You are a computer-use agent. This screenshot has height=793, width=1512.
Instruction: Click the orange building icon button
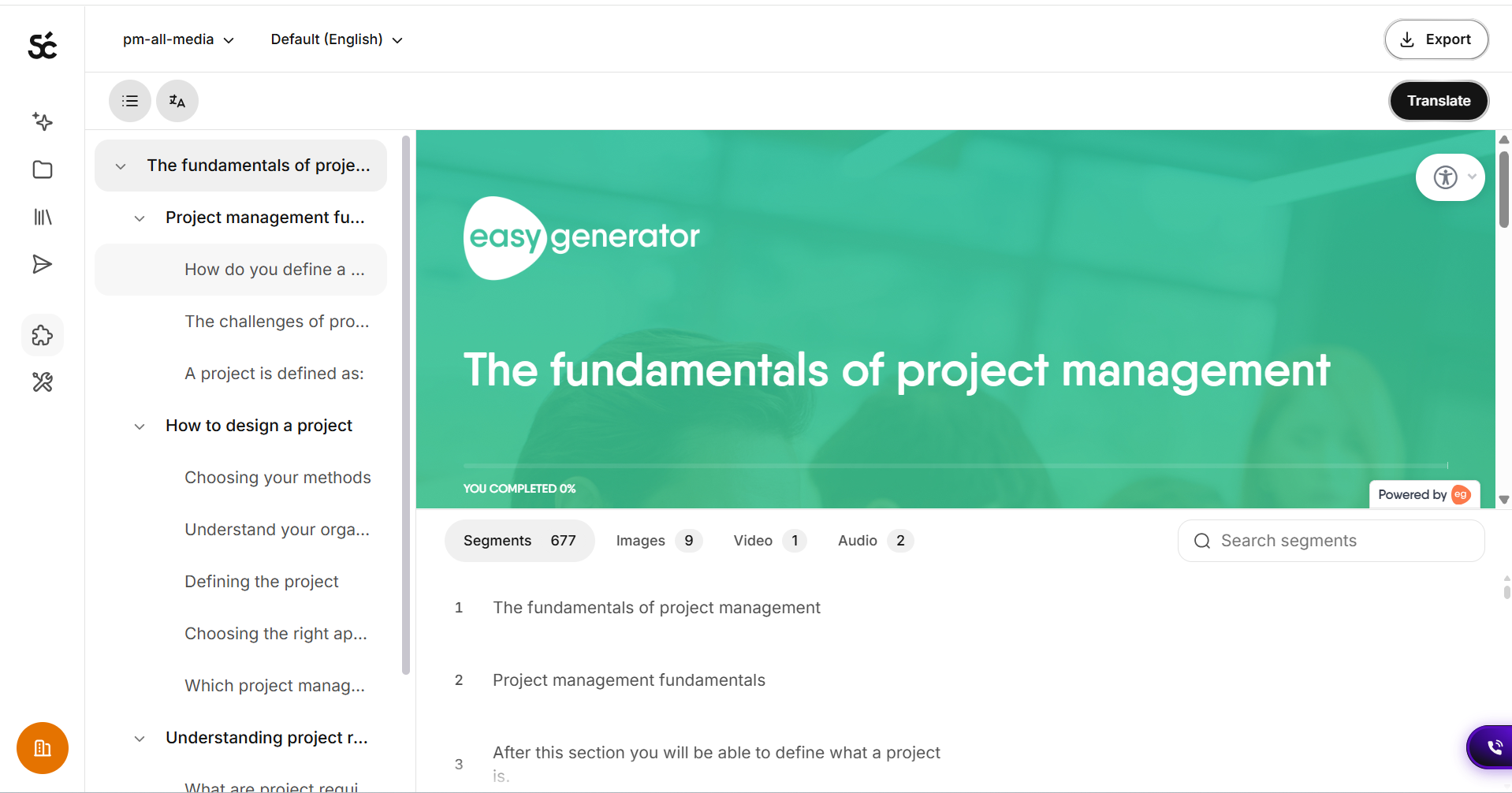tap(43, 748)
